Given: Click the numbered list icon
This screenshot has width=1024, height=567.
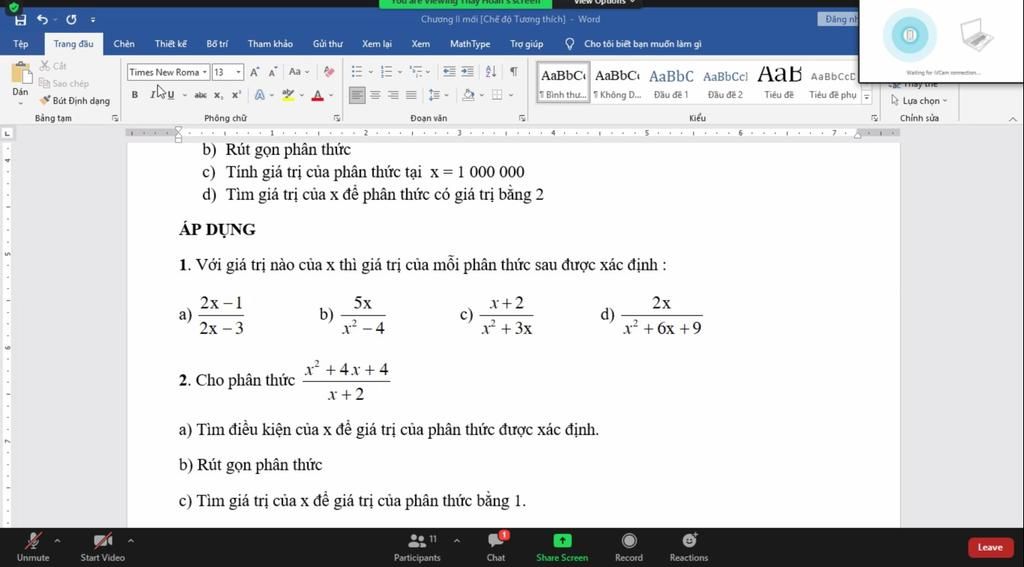Looking at the screenshot, I should tap(387, 72).
